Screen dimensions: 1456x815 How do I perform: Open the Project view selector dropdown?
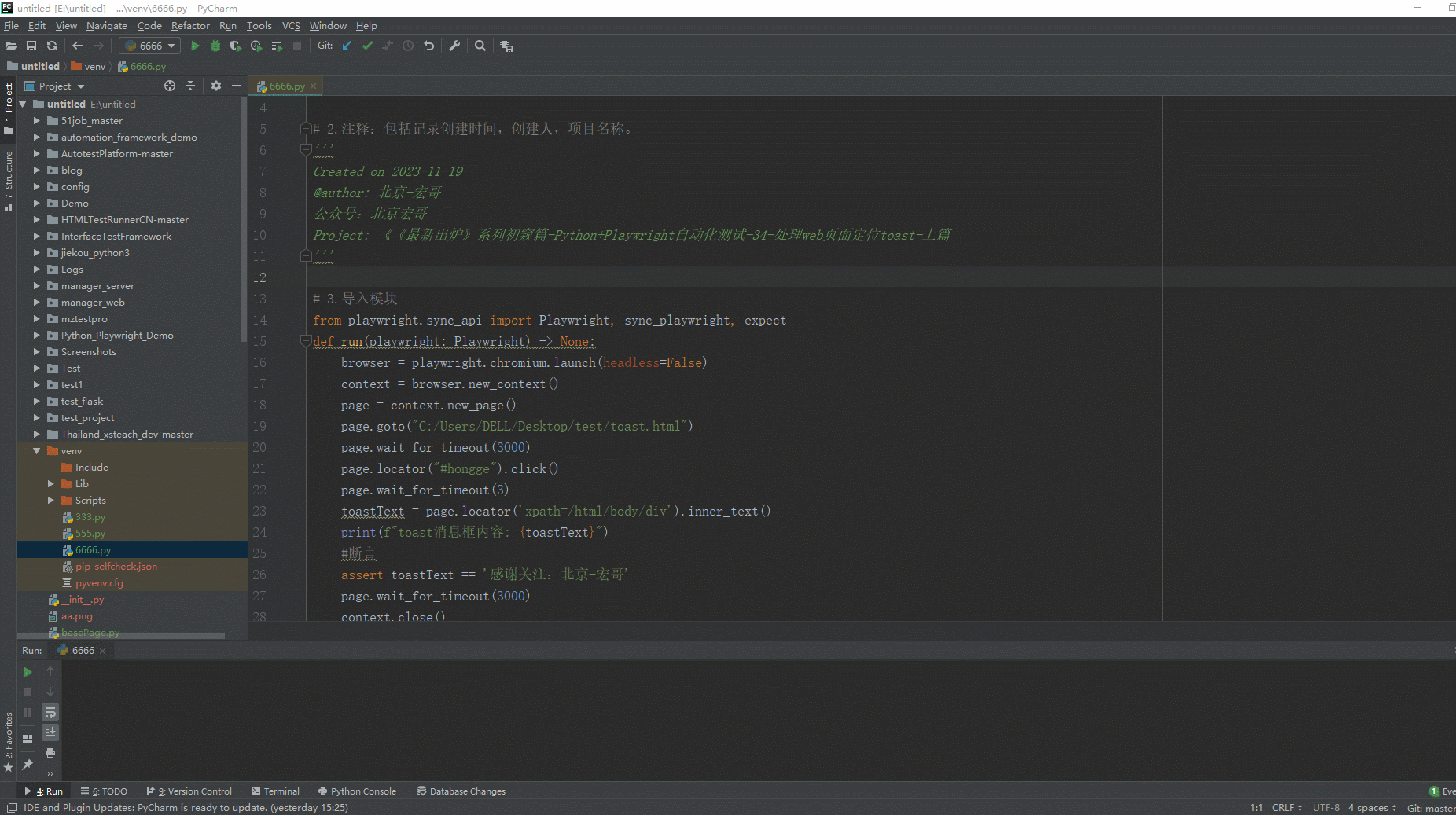(55, 86)
